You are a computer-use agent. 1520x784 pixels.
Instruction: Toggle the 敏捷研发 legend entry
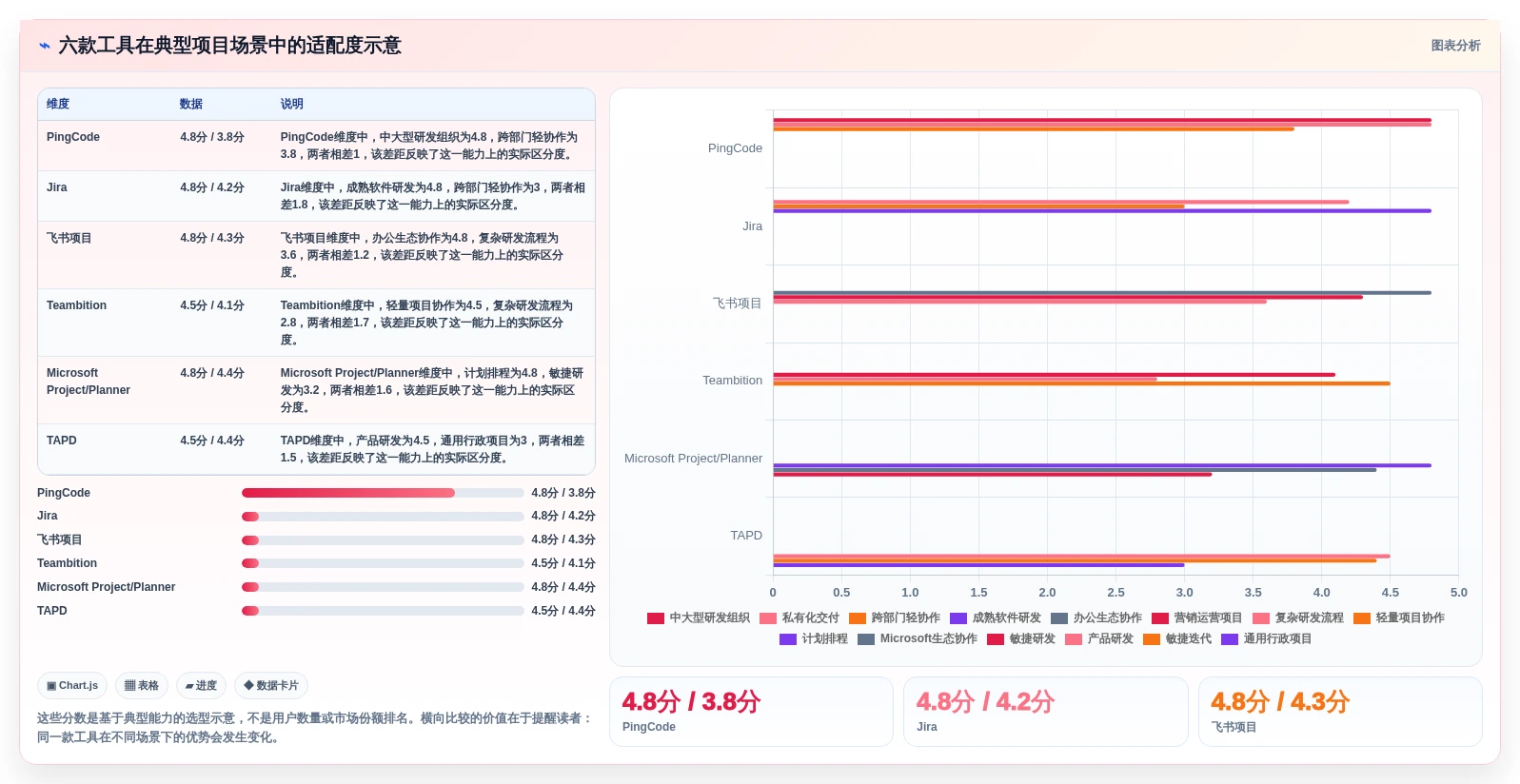[x=1021, y=638]
